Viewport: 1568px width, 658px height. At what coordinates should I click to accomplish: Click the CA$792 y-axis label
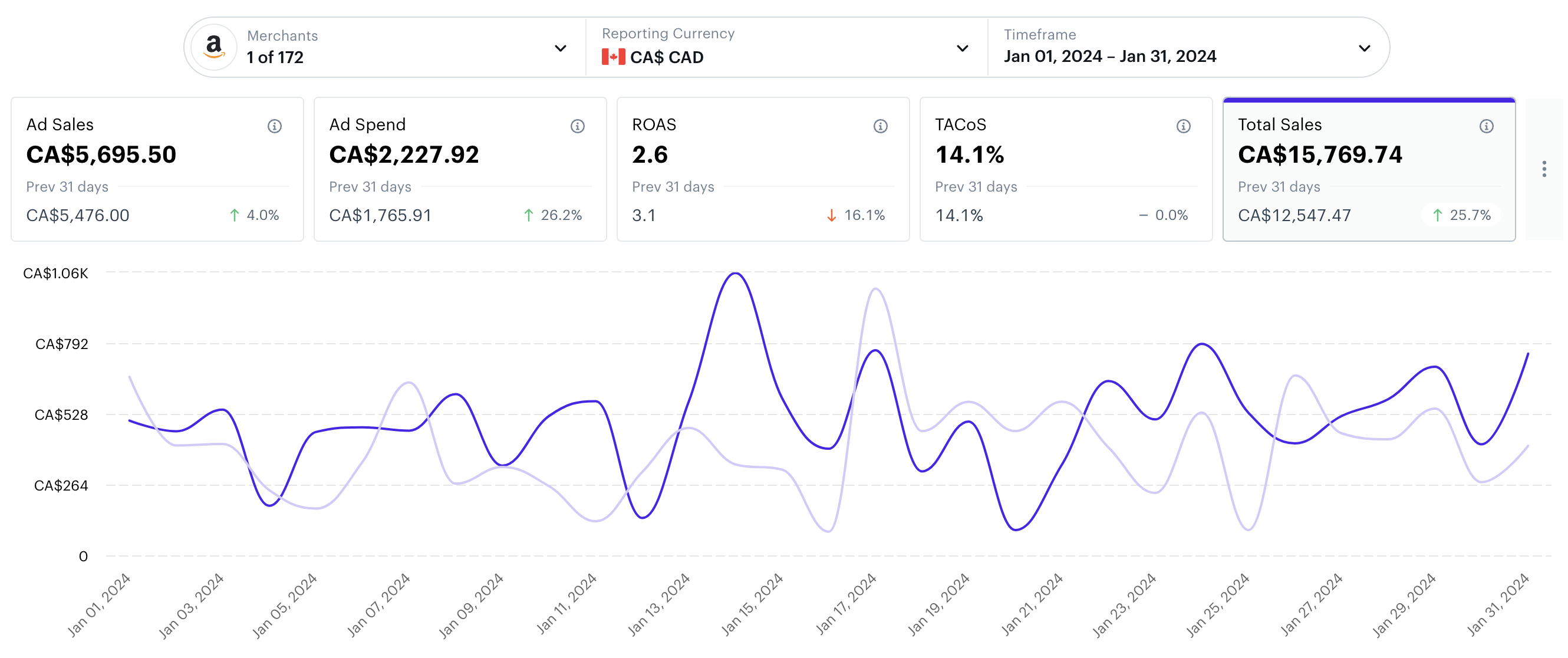click(x=61, y=344)
